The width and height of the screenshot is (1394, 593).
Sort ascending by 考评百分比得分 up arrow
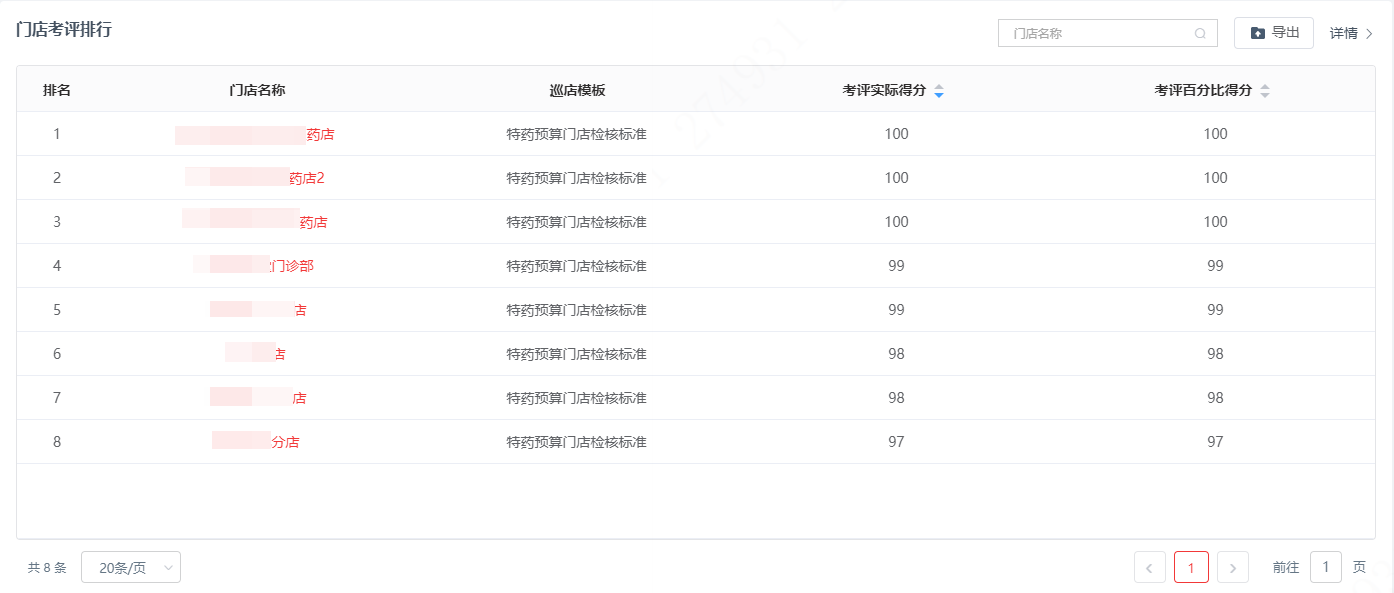point(1264,87)
